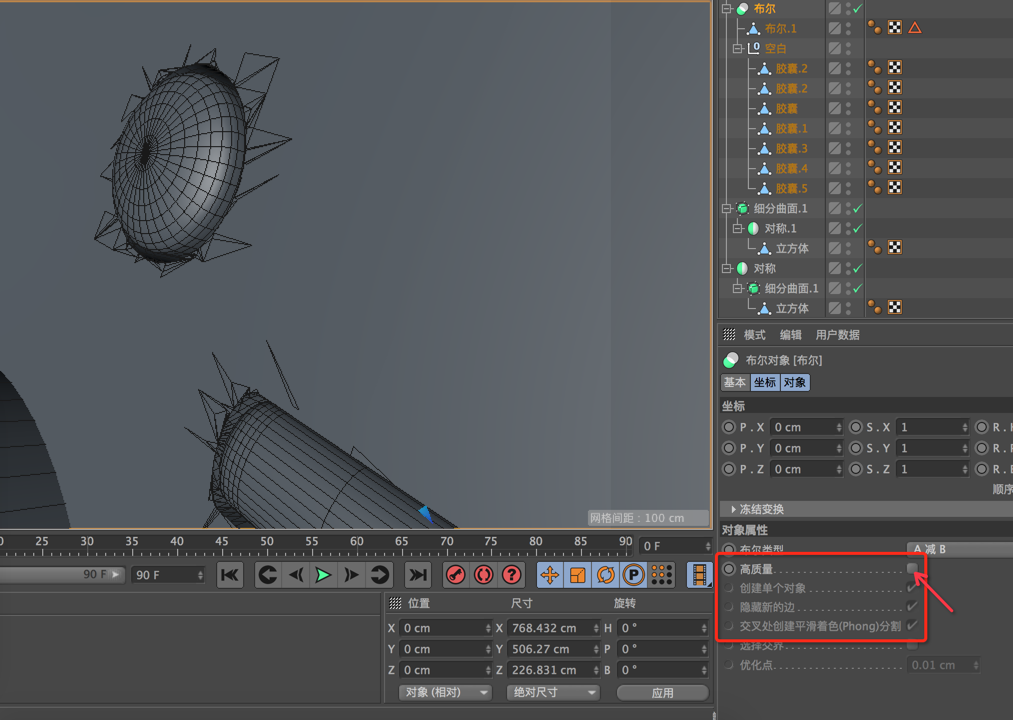This screenshot has width=1013, height=720.
Task: Go to previous key button
Action: coord(267,575)
